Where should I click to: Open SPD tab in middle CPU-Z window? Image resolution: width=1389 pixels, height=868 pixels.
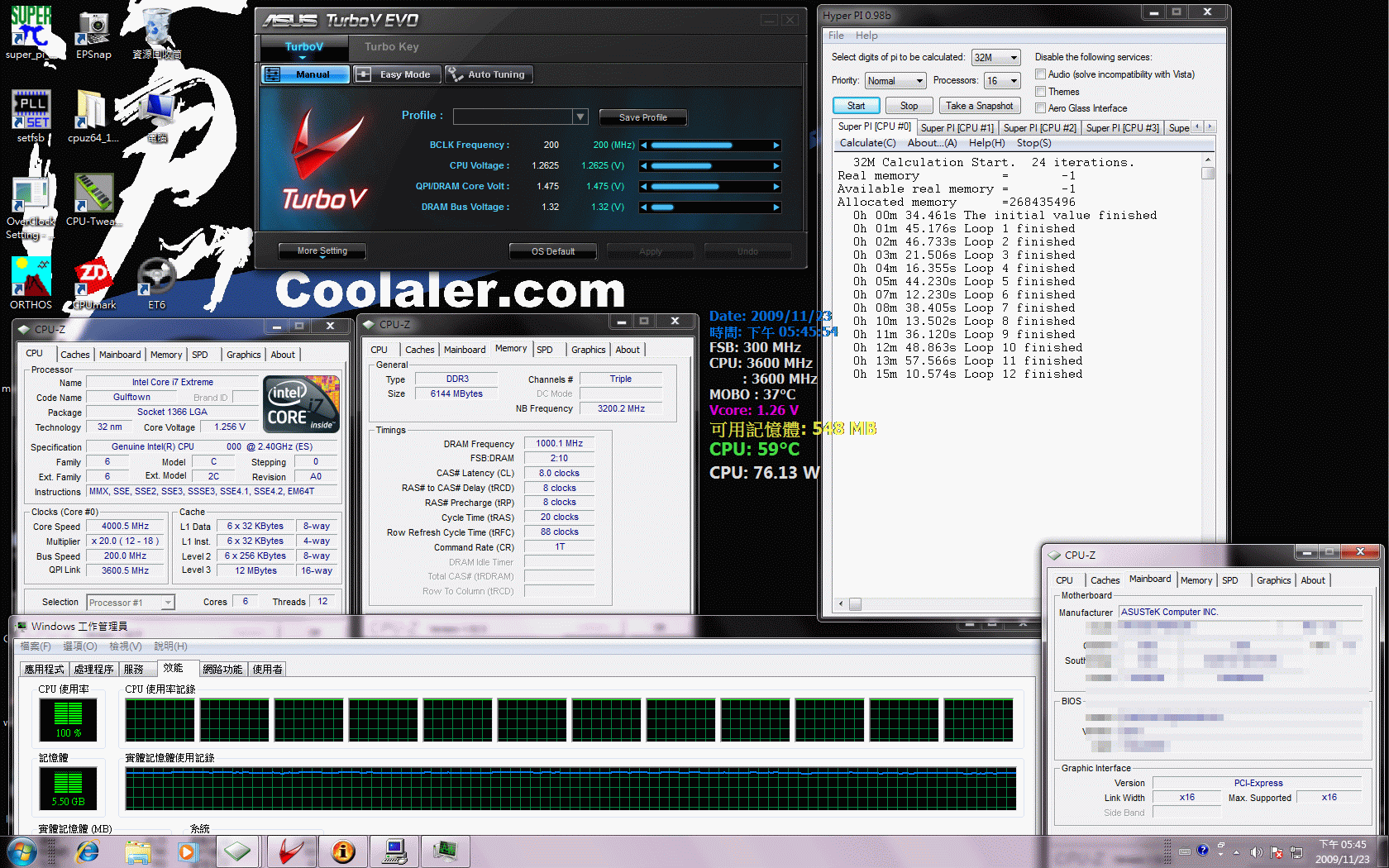pyautogui.click(x=545, y=350)
